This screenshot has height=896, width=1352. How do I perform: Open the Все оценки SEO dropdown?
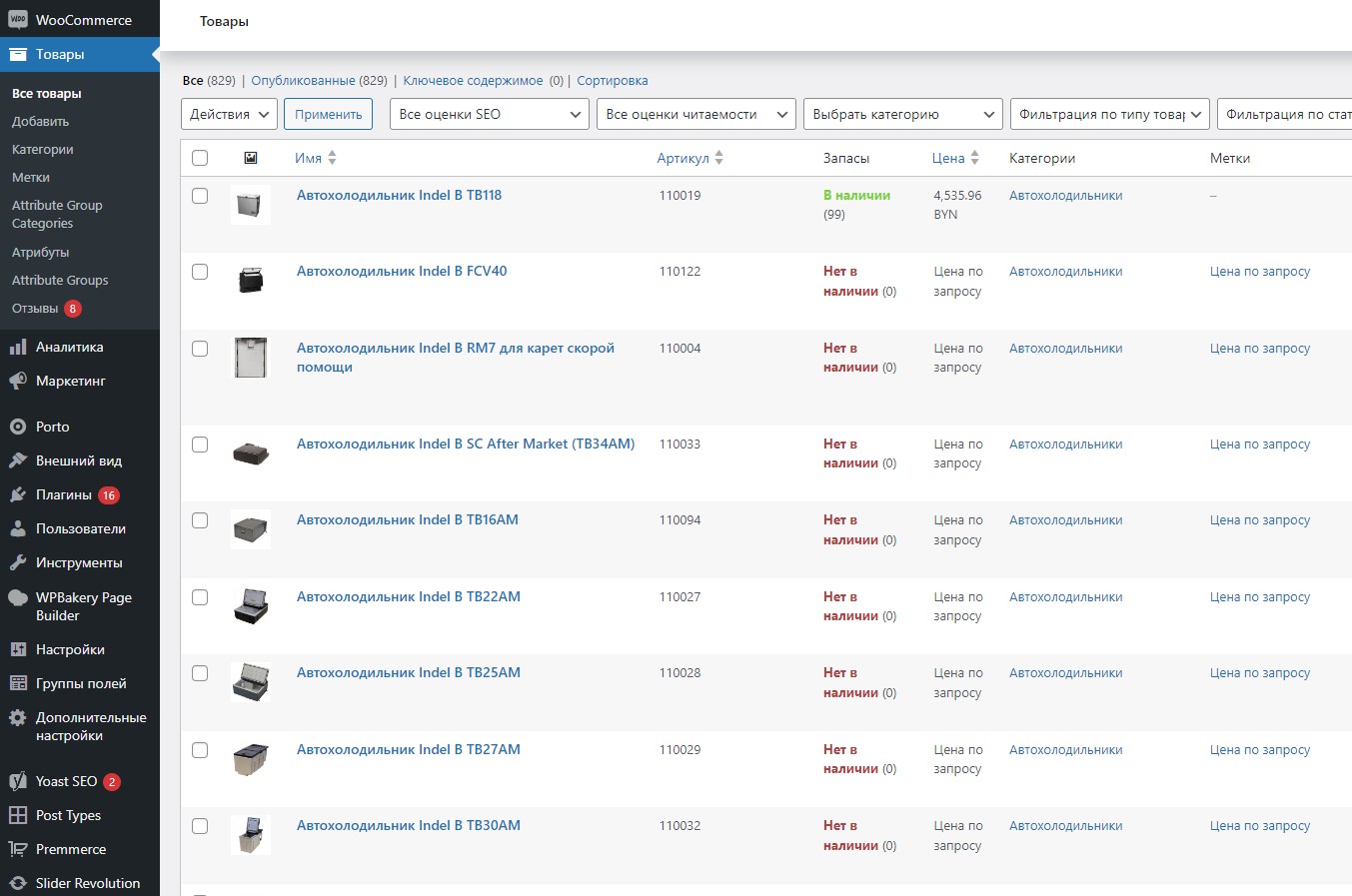point(490,114)
